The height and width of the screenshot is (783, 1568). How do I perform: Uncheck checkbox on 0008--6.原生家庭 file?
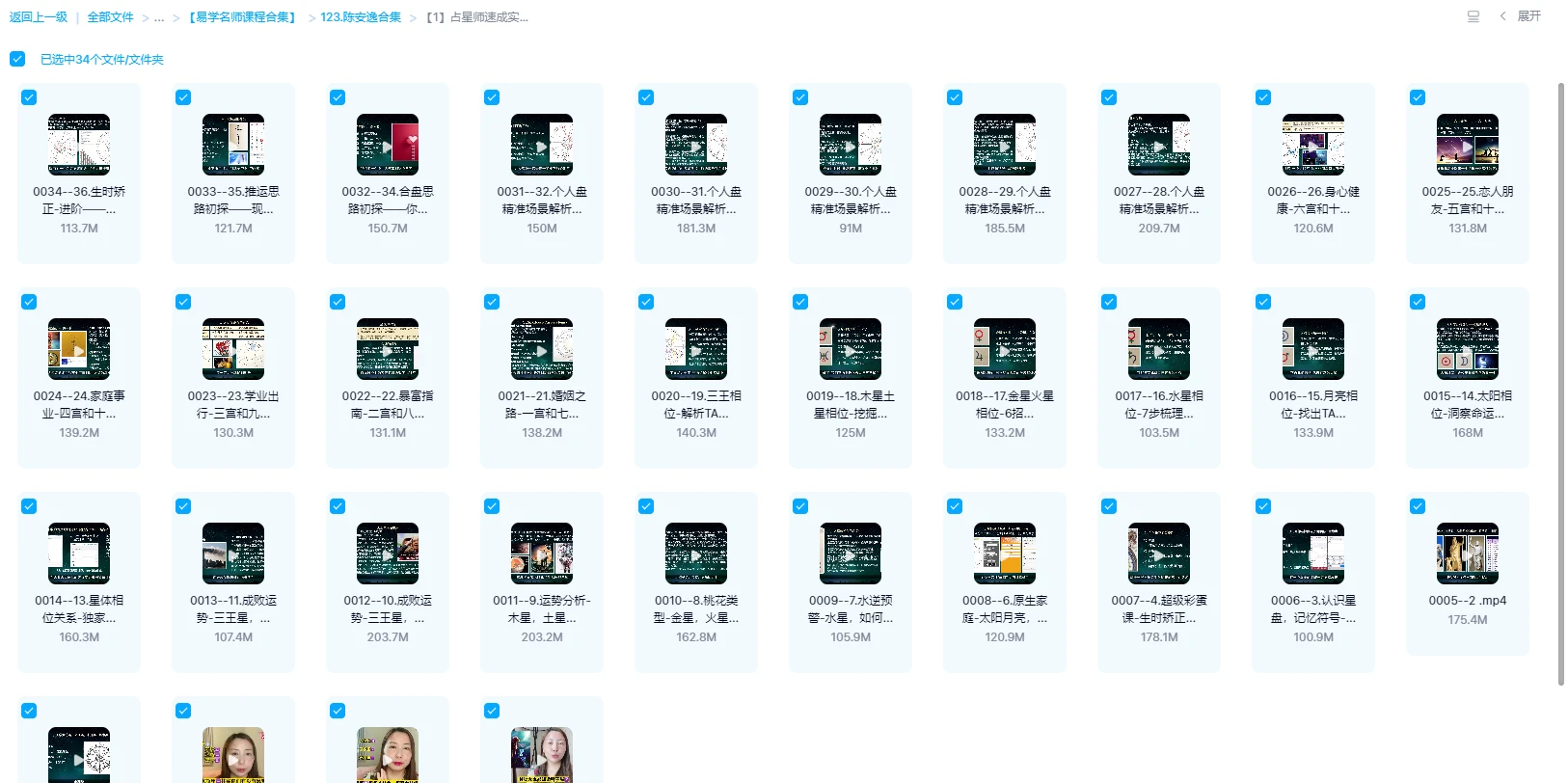pos(955,506)
